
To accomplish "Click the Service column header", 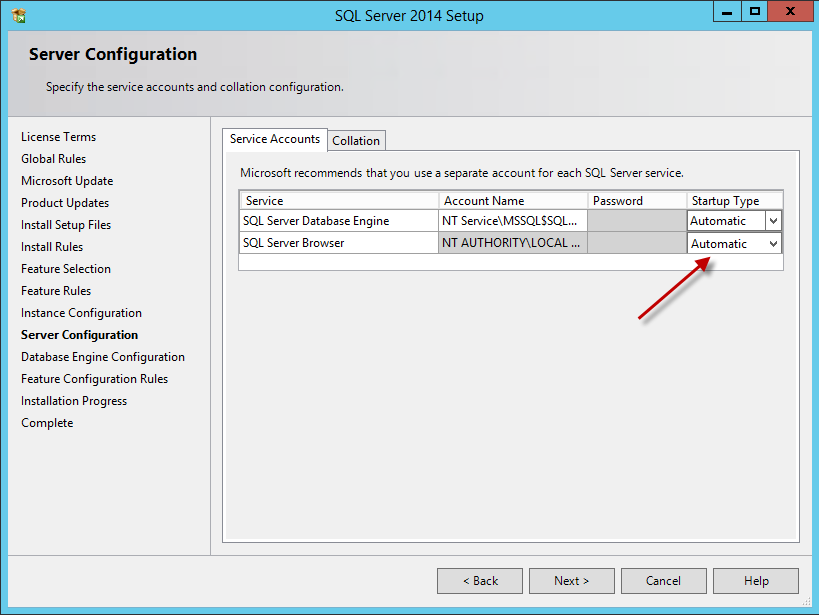I will pyautogui.click(x=338, y=201).
